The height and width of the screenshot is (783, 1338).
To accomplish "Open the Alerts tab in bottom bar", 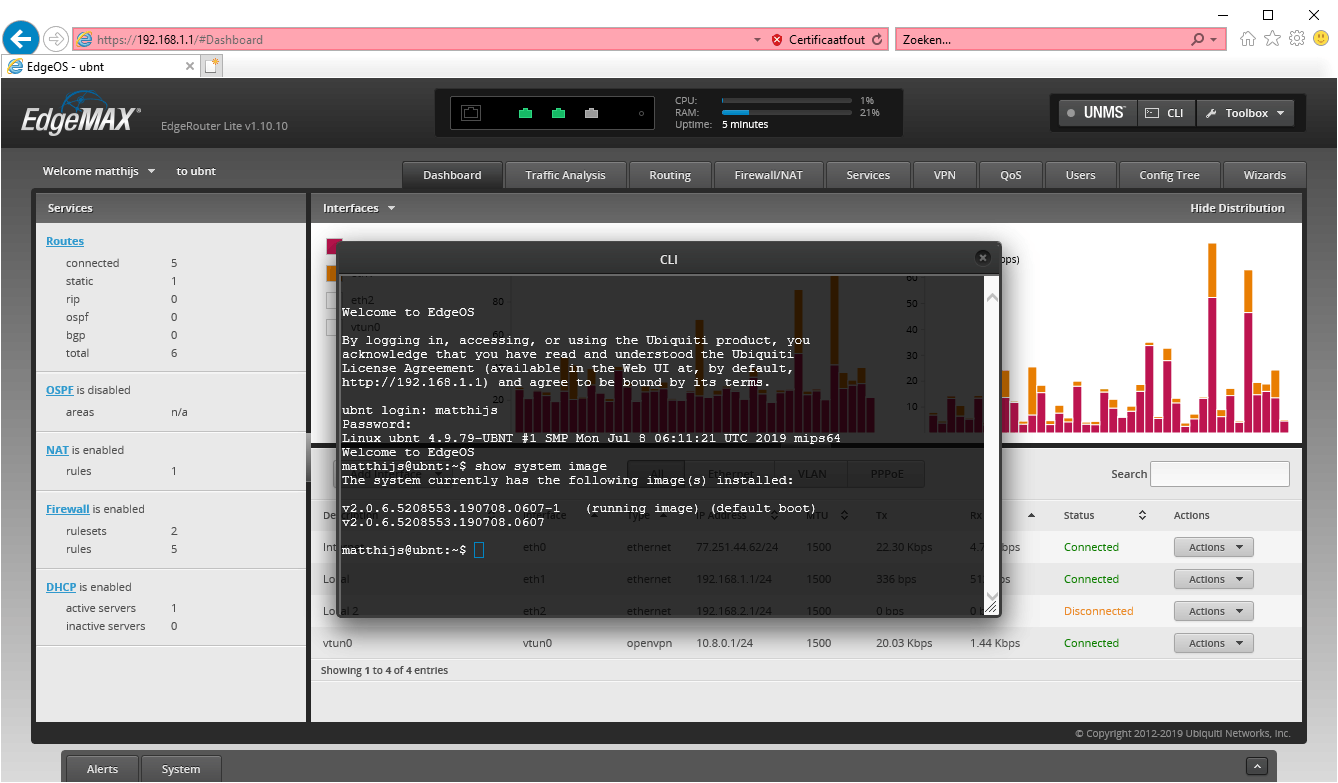I will pyautogui.click(x=102, y=769).
